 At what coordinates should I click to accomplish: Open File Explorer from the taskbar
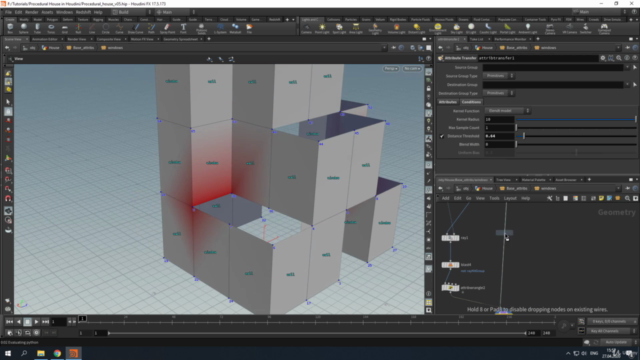click(41, 353)
